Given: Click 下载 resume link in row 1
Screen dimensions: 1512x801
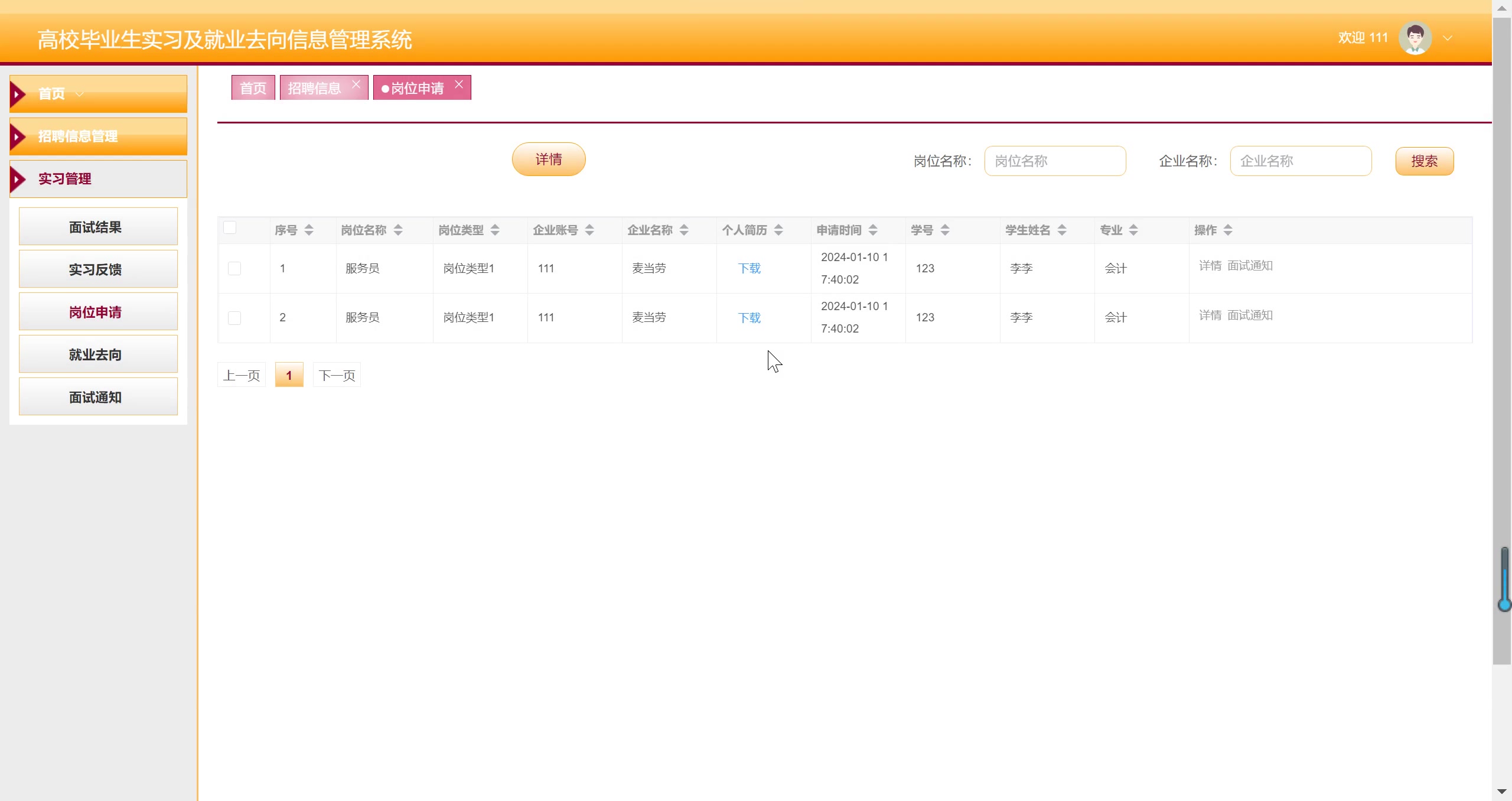Looking at the screenshot, I should click(749, 269).
